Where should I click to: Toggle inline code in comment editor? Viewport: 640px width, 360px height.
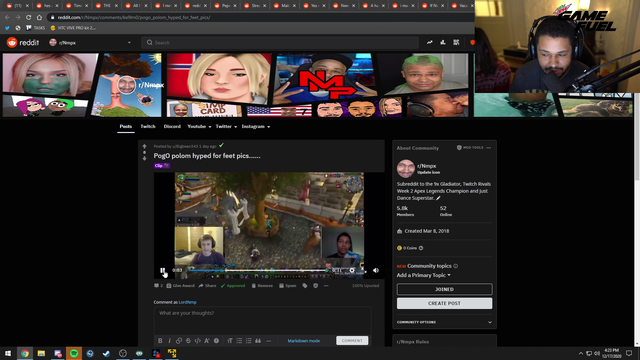point(198,340)
